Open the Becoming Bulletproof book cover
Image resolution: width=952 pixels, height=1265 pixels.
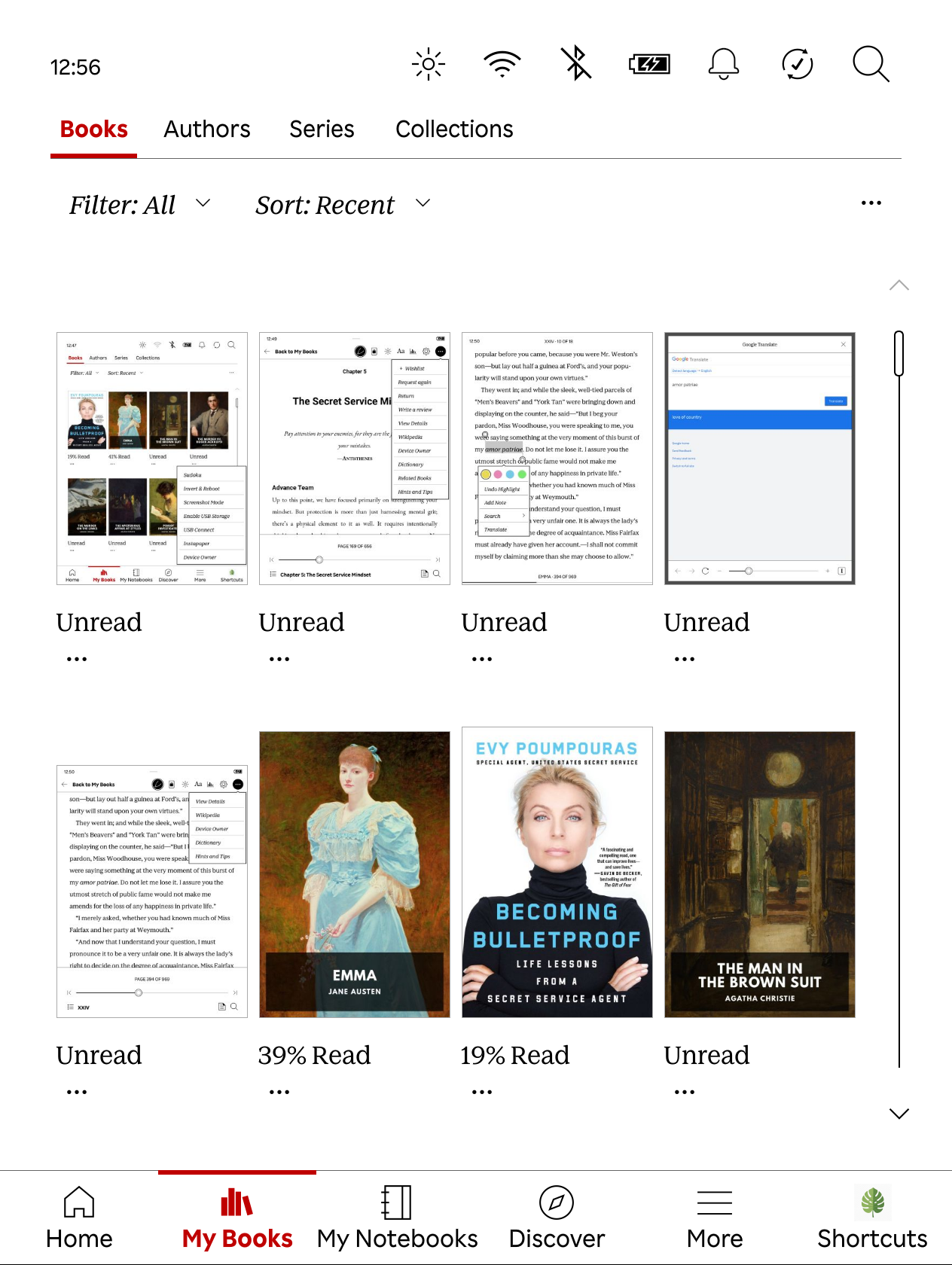pos(557,872)
